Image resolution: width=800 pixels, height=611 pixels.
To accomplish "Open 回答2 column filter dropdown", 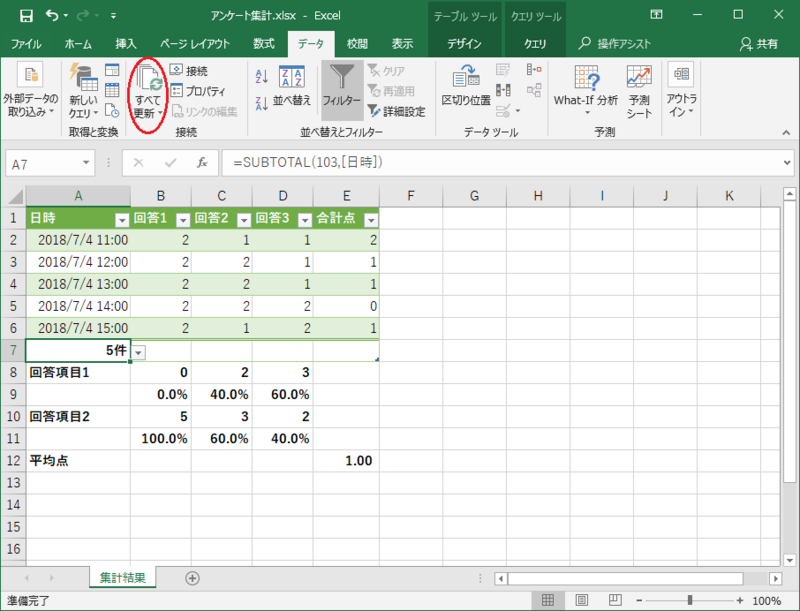I will click(x=244, y=220).
